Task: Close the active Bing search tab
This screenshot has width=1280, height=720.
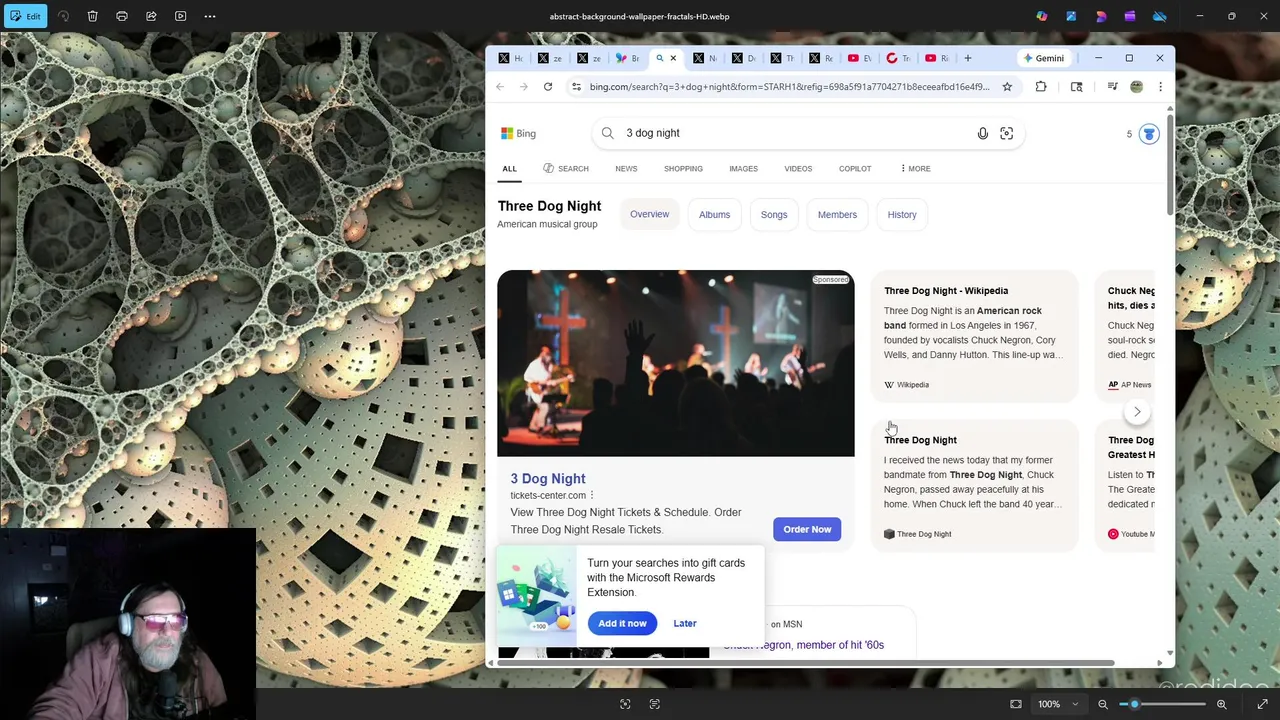Action: (673, 58)
